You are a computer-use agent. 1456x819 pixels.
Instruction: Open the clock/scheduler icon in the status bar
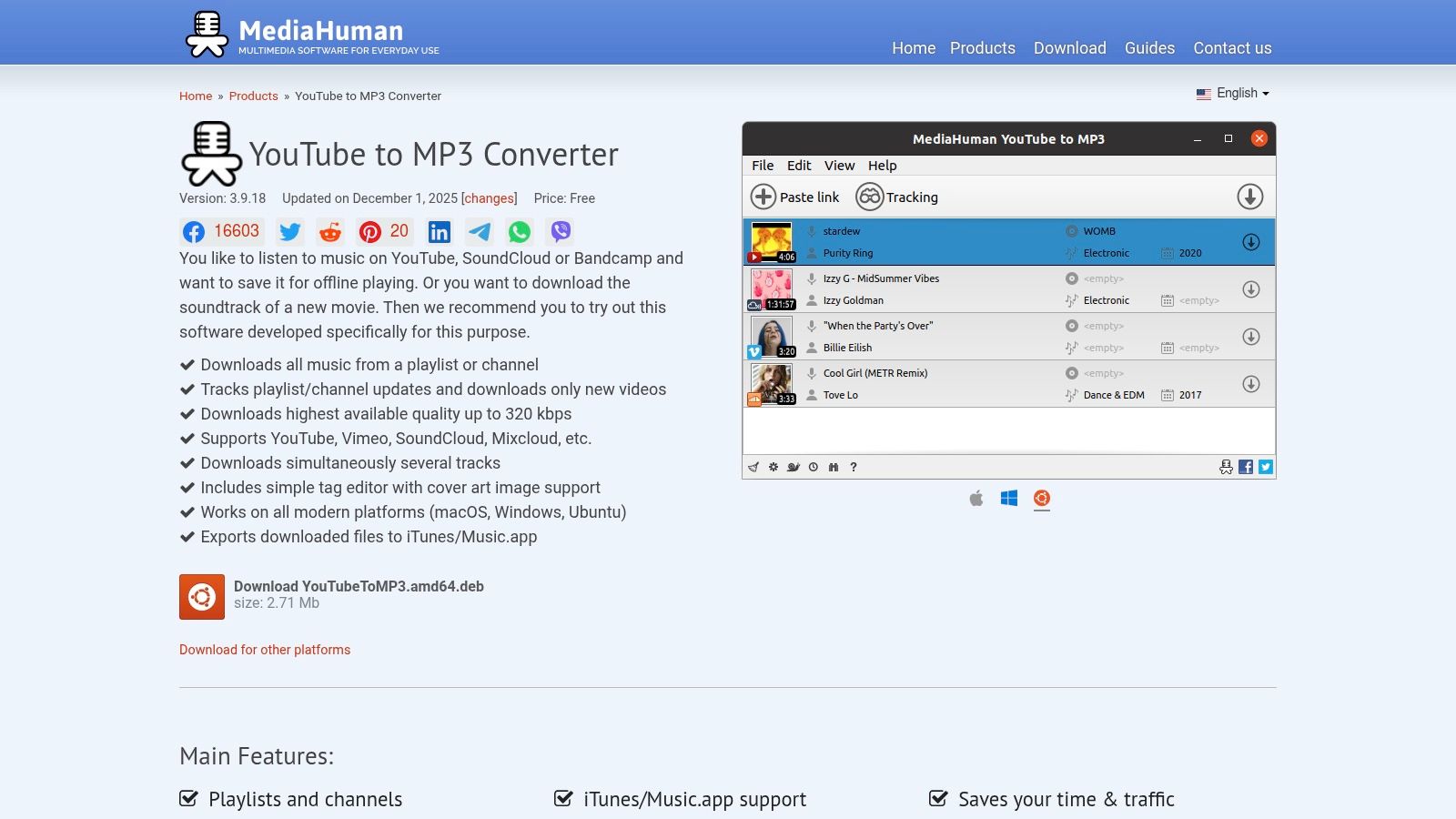click(x=814, y=466)
